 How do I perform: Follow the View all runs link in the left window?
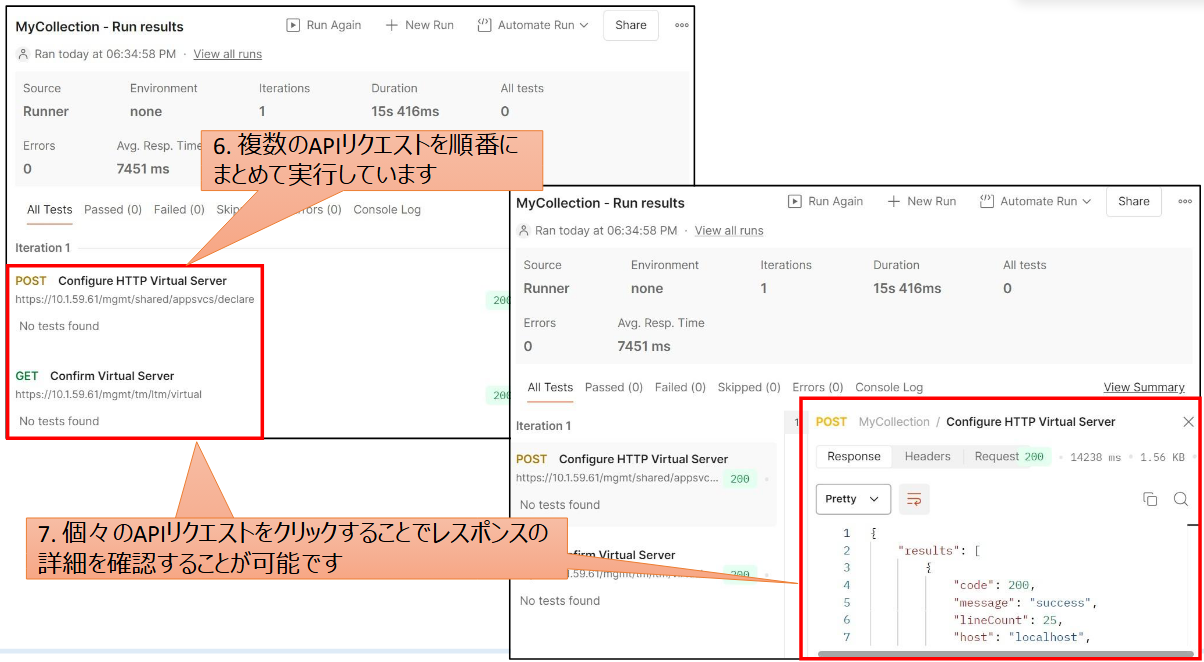(x=227, y=54)
